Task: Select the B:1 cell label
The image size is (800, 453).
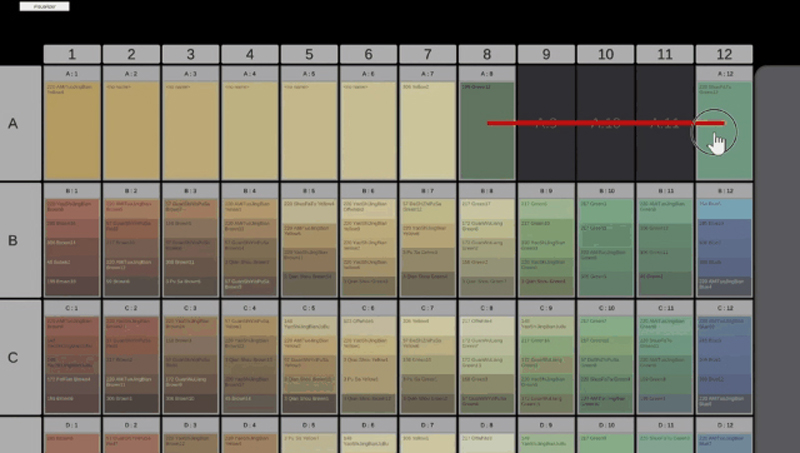Action: click(72, 190)
